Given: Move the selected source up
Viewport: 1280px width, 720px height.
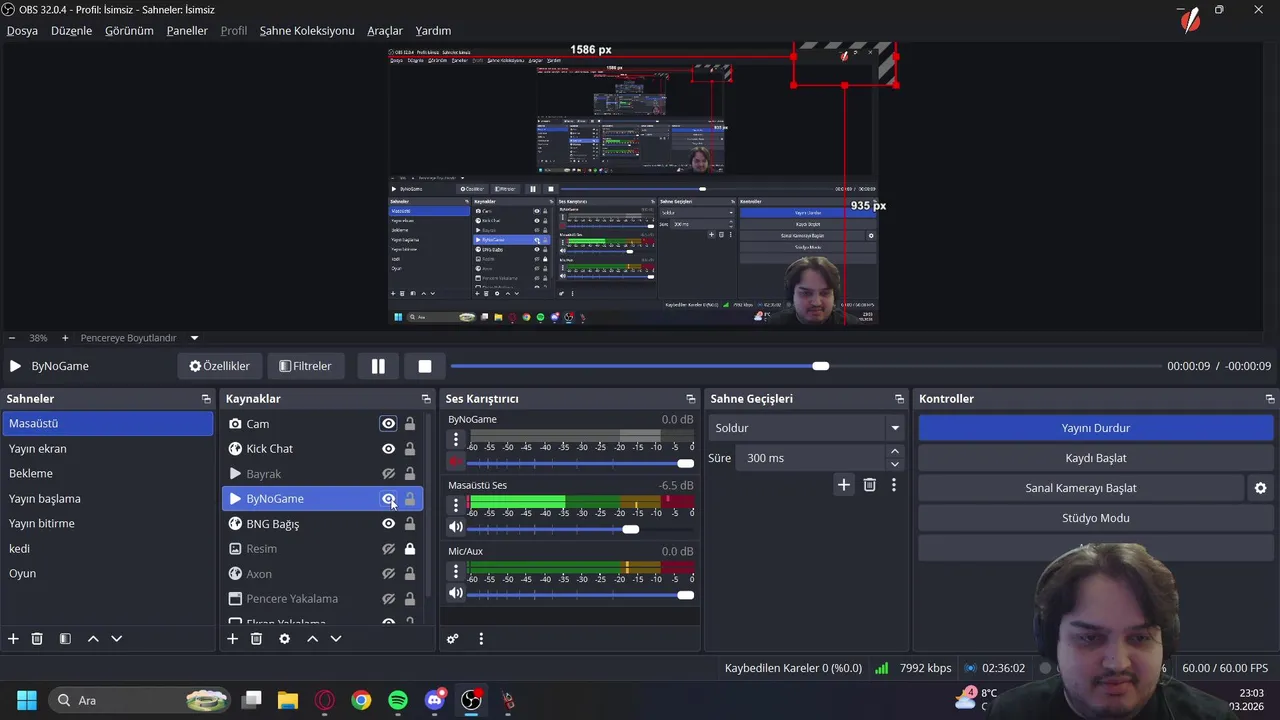Looking at the screenshot, I should click(x=312, y=639).
